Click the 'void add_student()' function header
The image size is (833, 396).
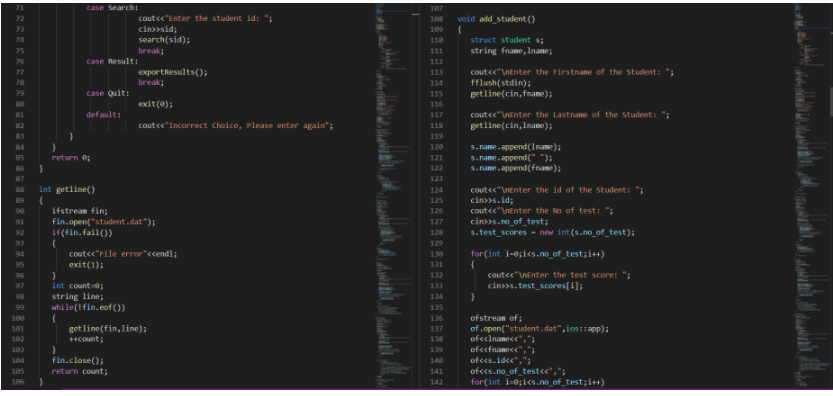click(x=496, y=19)
